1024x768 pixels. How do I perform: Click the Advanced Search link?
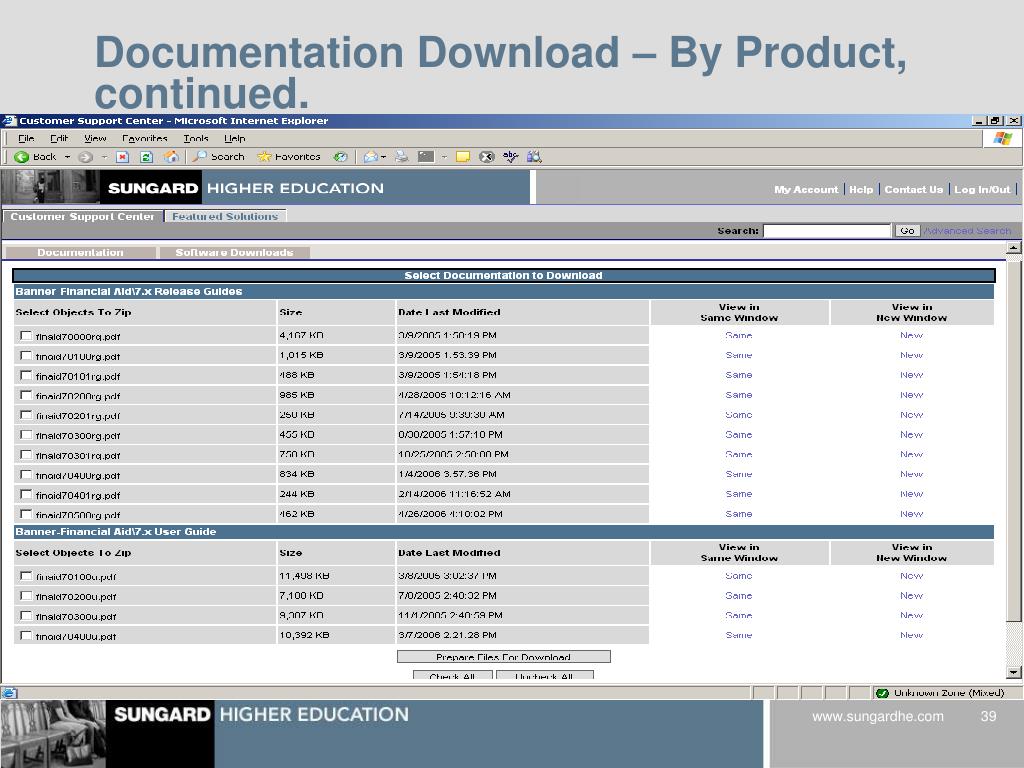pos(967,231)
